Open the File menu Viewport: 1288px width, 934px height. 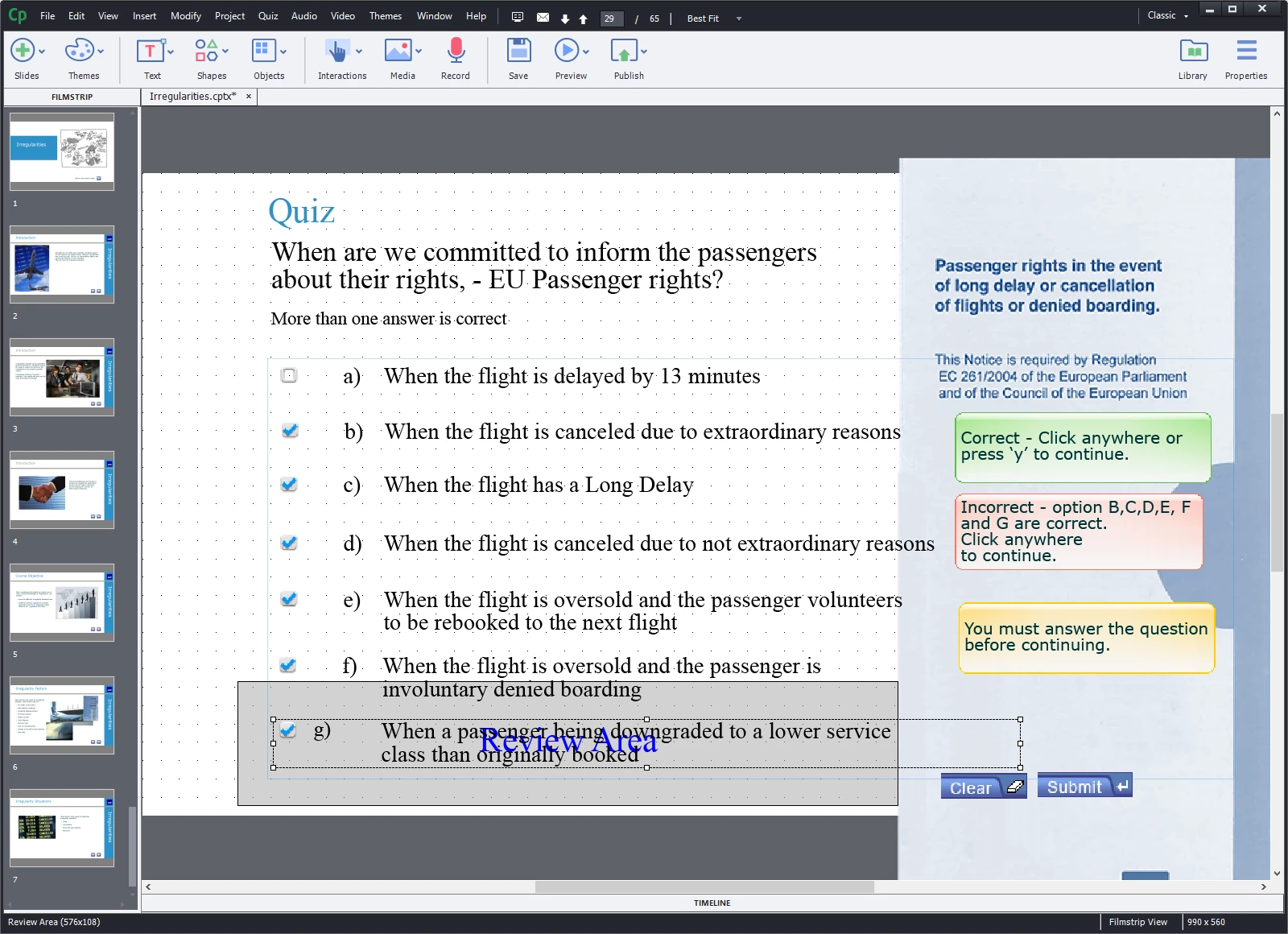[47, 16]
